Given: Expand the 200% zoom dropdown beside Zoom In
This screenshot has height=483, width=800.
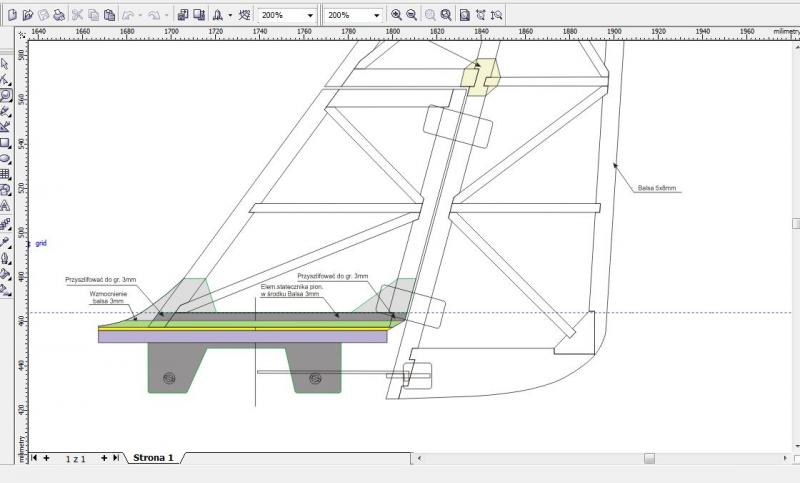Looking at the screenshot, I should point(377,16).
